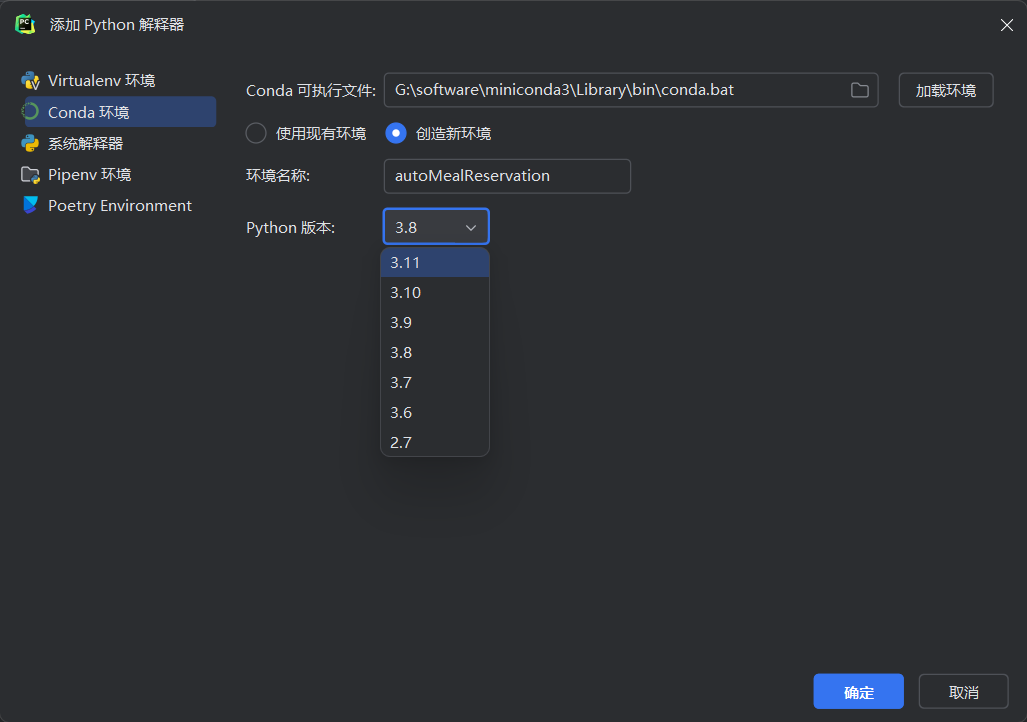Viewport: 1027px width, 722px height.
Task: Choose Python version 3.6 from list
Action: click(x=435, y=413)
